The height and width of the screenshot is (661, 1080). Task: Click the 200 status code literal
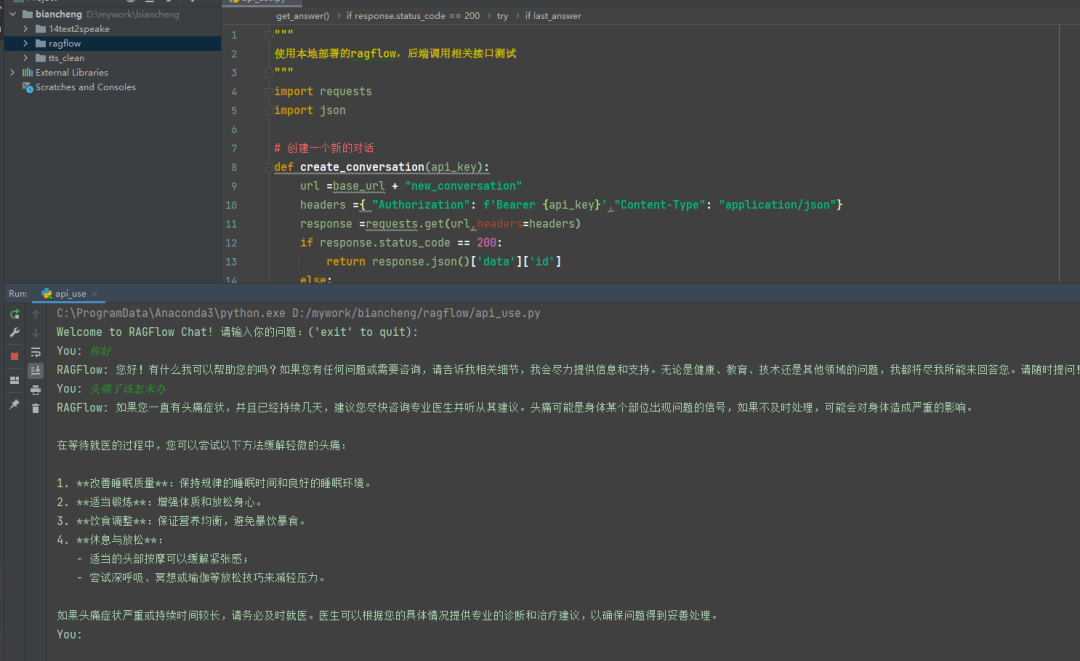[486, 243]
